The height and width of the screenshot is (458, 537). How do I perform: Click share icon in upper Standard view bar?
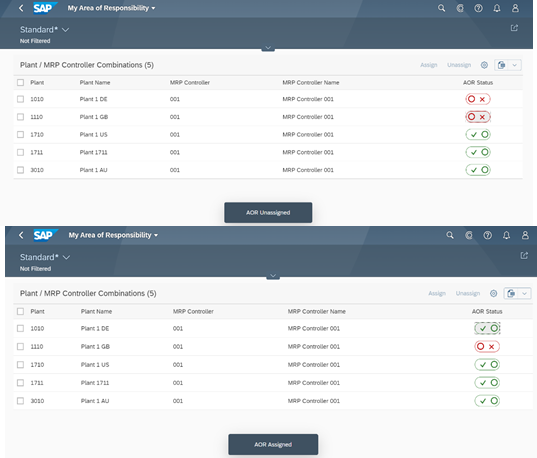click(514, 28)
